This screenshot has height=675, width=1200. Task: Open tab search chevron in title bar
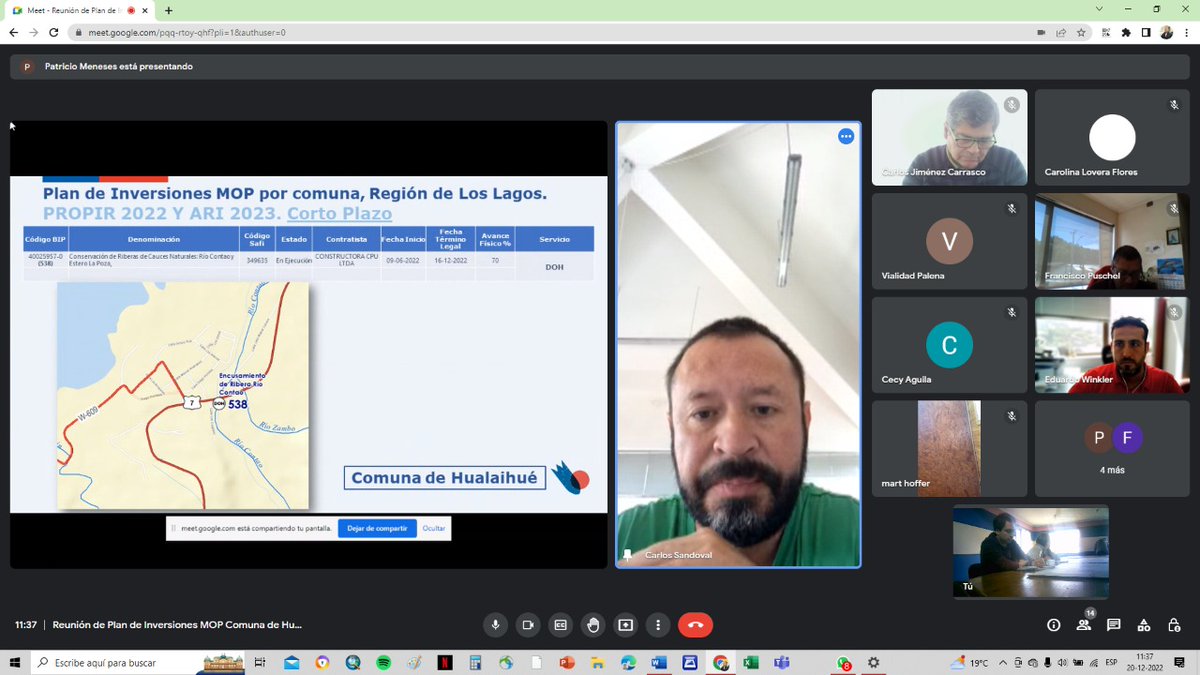pyautogui.click(x=1100, y=9)
